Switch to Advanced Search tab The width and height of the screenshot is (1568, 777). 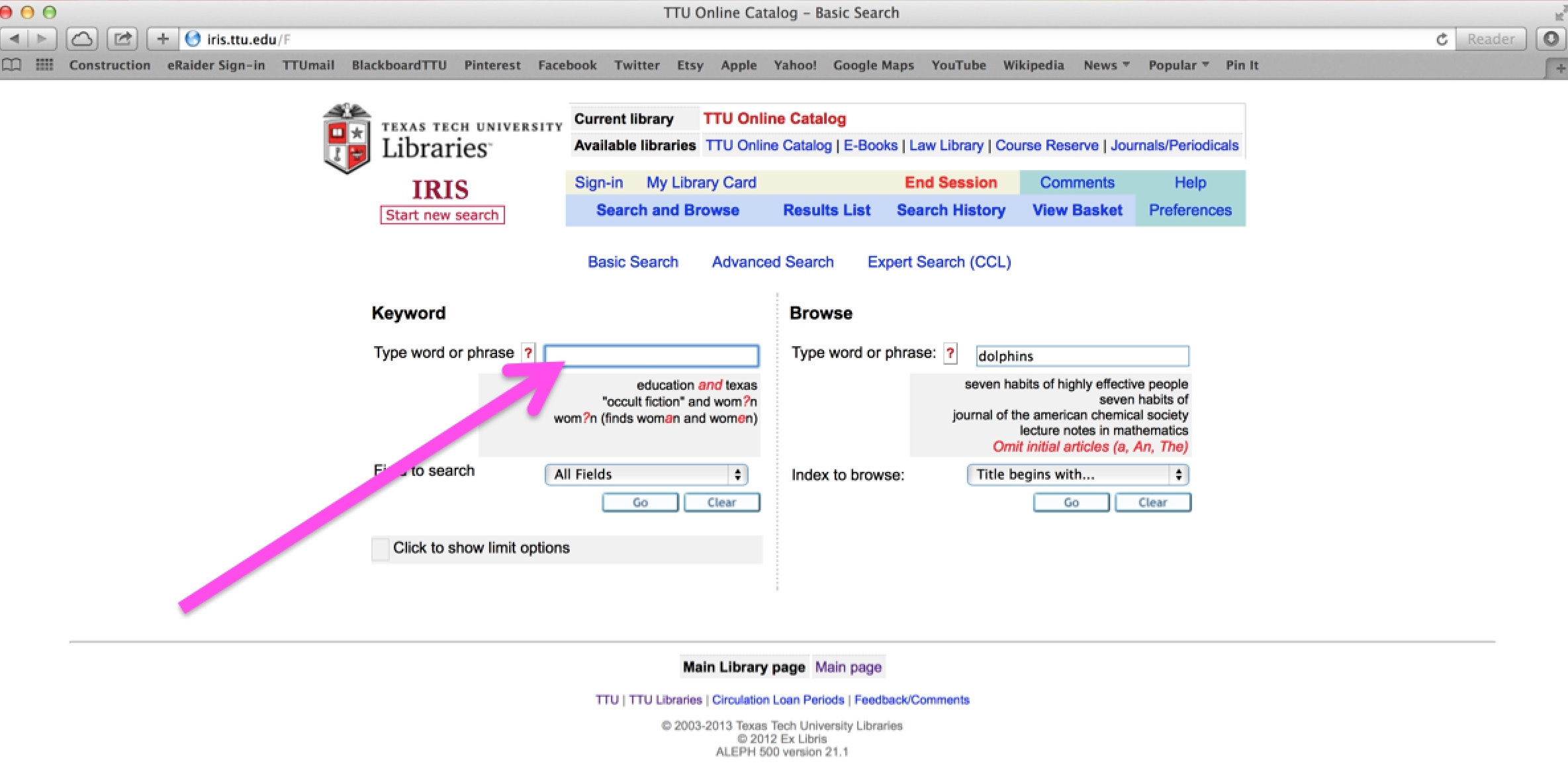pyautogui.click(x=772, y=262)
